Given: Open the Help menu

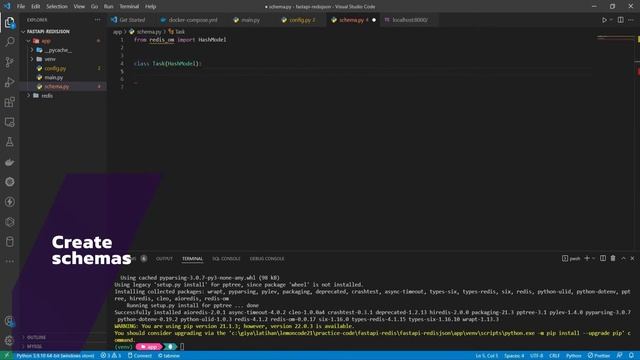Looking at the screenshot, I should click(151, 7).
